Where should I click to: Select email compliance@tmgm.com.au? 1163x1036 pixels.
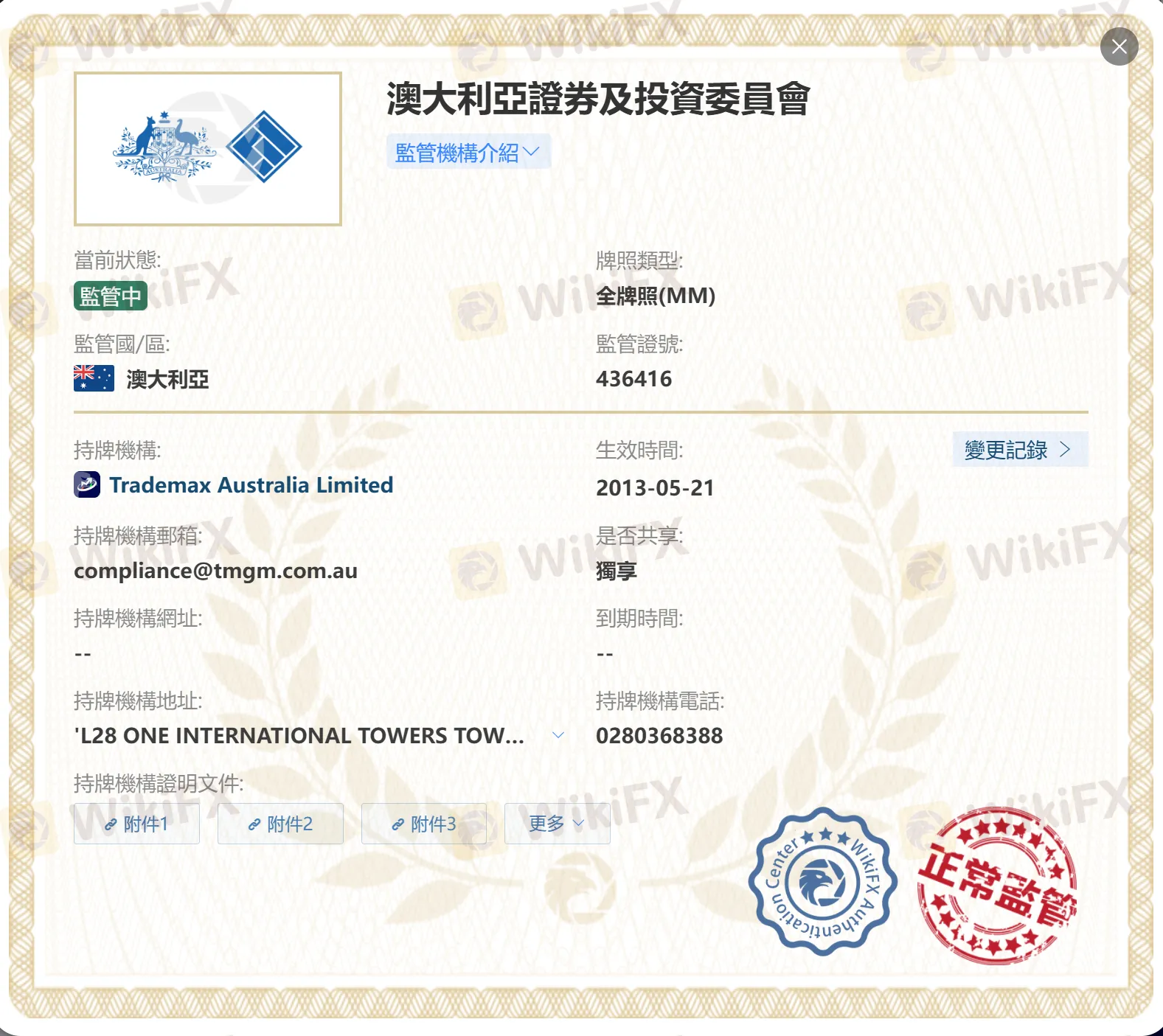click(x=215, y=571)
